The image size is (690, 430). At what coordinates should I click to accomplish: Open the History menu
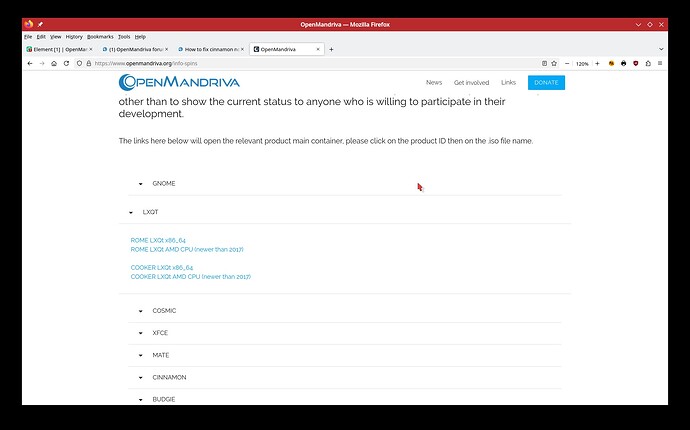[x=74, y=37]
